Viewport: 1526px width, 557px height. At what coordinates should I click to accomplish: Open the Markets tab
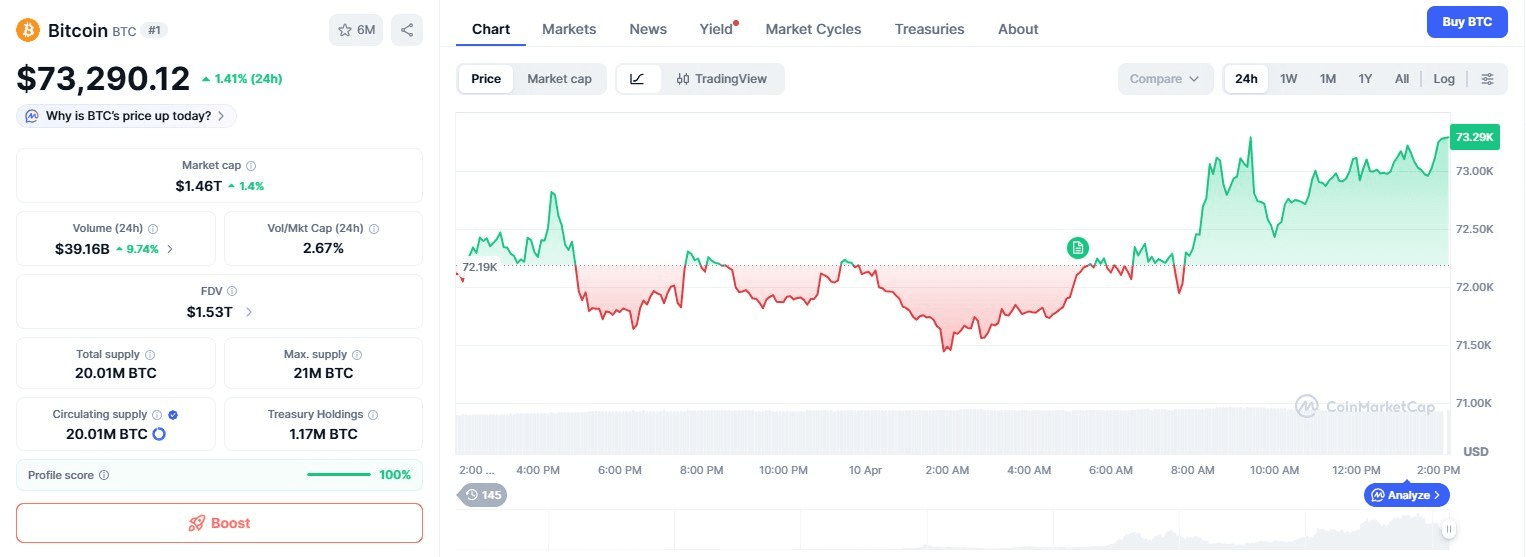(x=569, y=29)
